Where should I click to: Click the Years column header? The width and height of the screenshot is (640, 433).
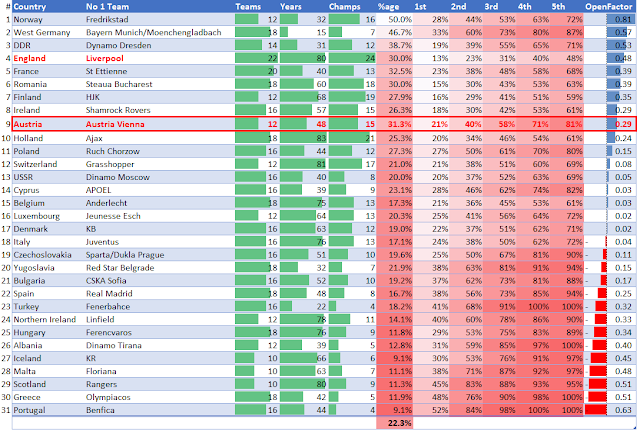291,7
